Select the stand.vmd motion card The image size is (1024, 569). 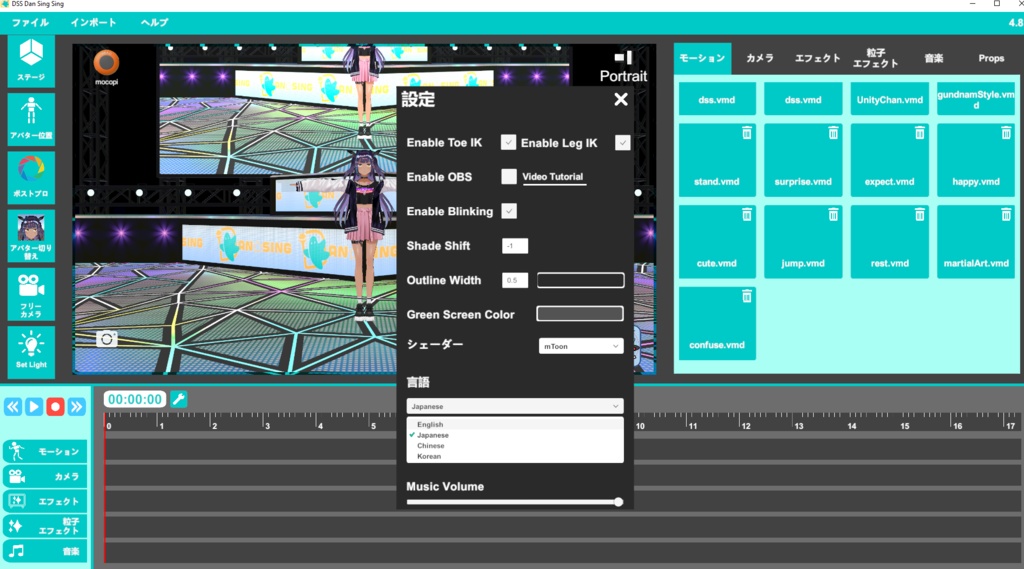717,160
